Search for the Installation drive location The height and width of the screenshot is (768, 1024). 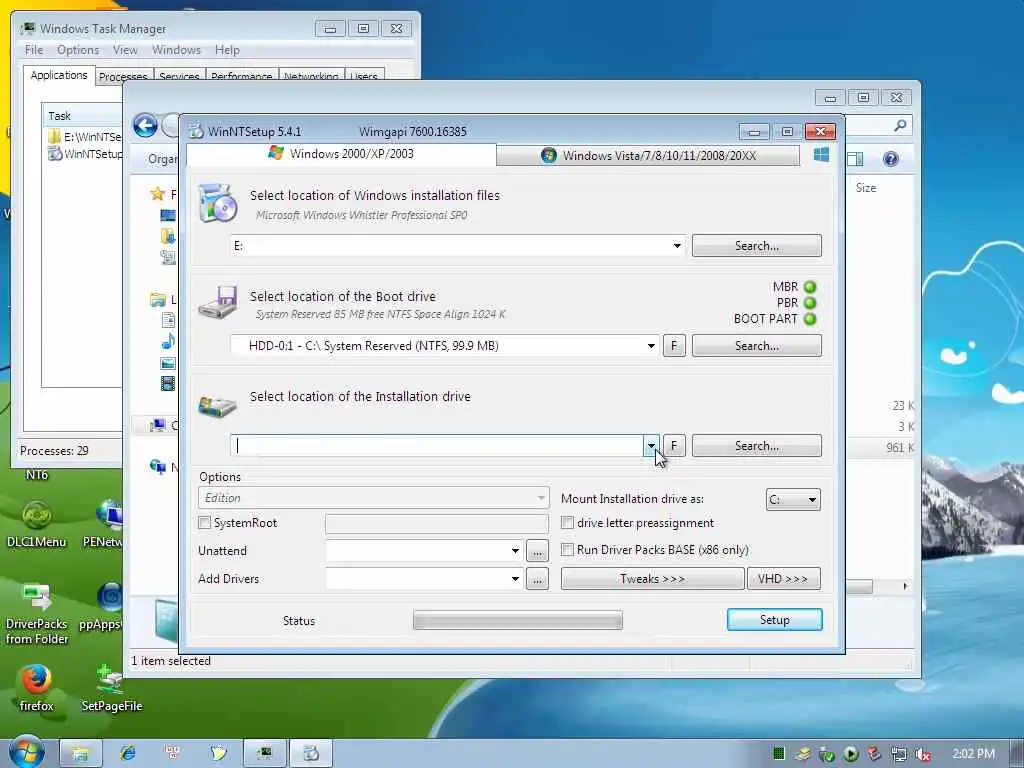tap(756, 446)
